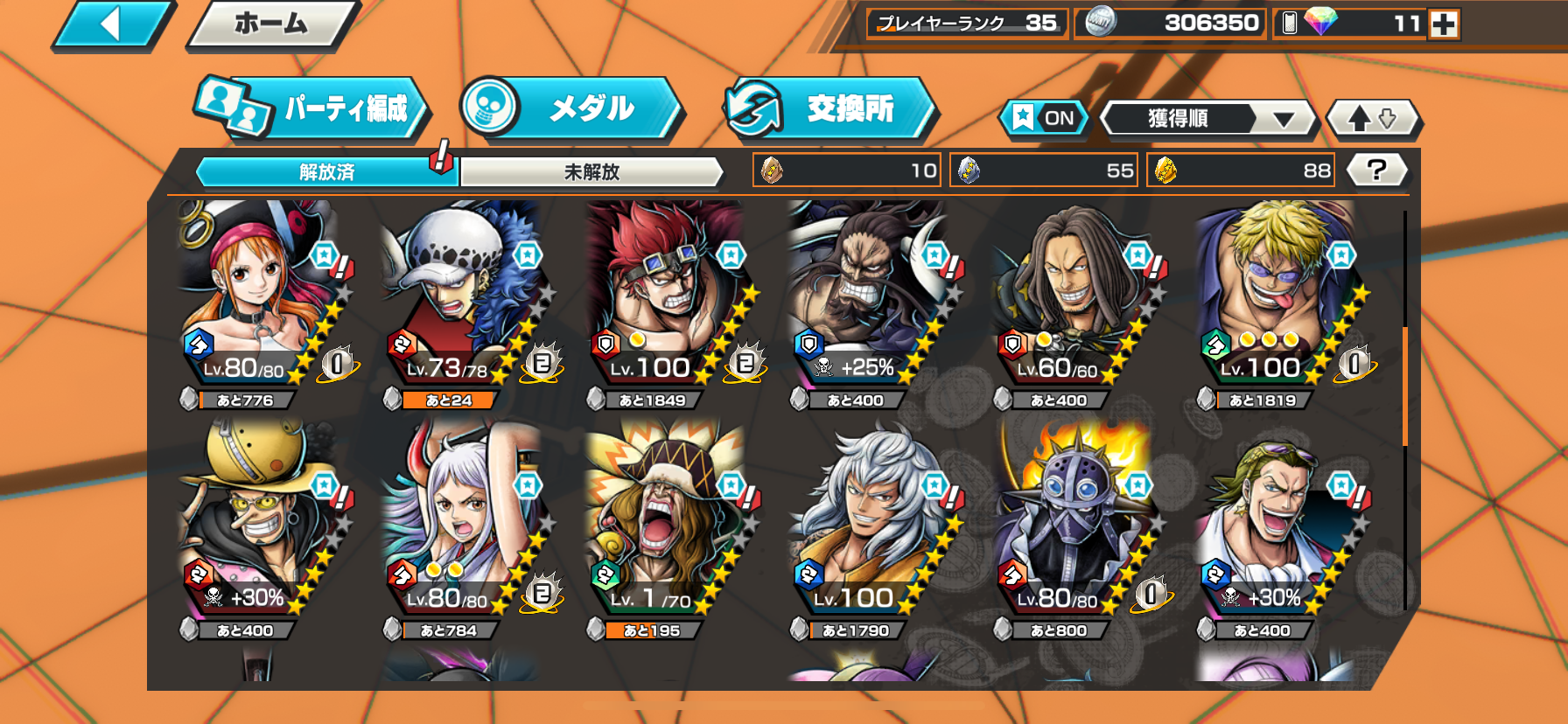Select the silver fragment counter showing 55
The width and height of the screenshot is (1568, 724).
1045,171
